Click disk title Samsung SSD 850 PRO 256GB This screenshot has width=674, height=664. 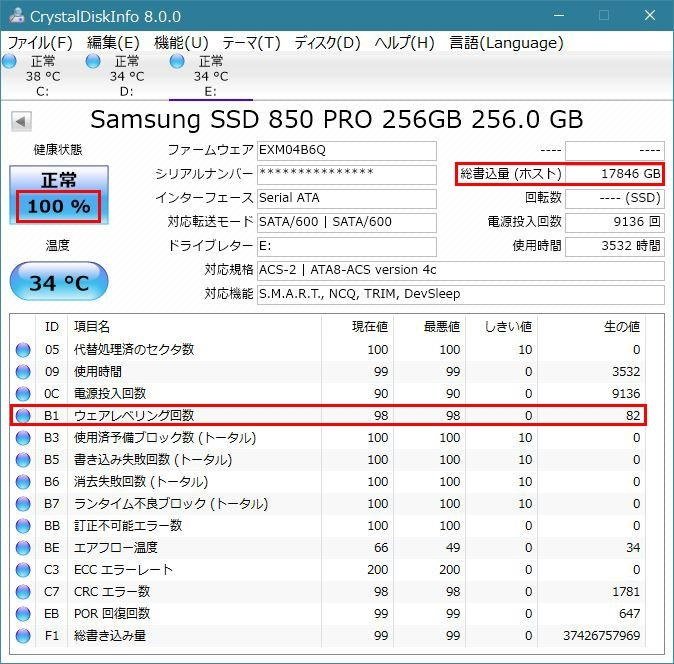tap(275, 119)
